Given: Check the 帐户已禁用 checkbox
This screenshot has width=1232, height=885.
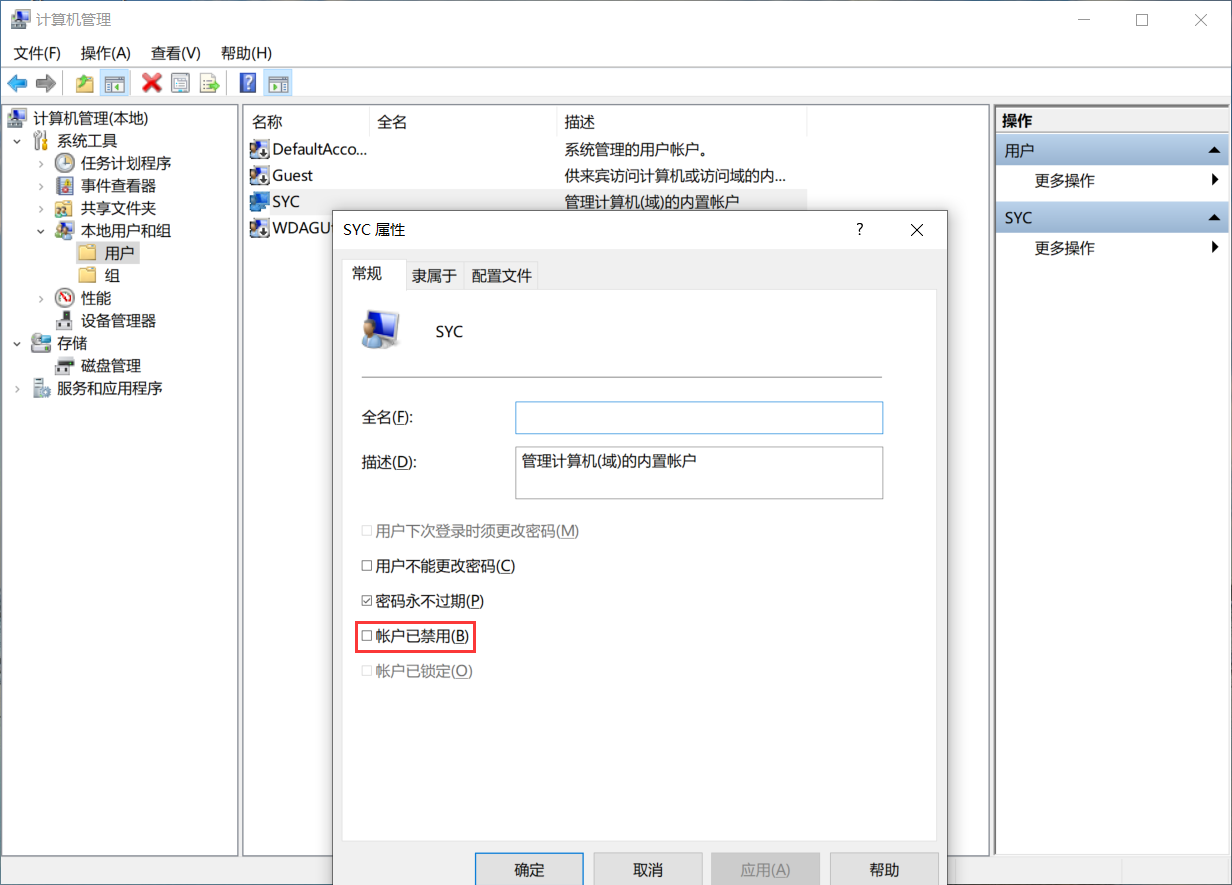Looking at the screenshot, I should [367, 636].
